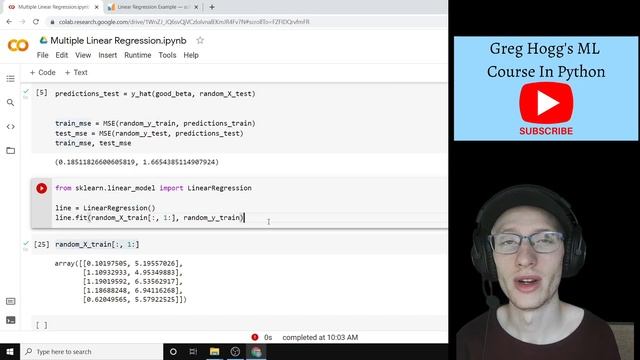640x360 pixels.
Task: Click the 'completed at 10:03 AM' status text
Action: (x=320, y=337)
